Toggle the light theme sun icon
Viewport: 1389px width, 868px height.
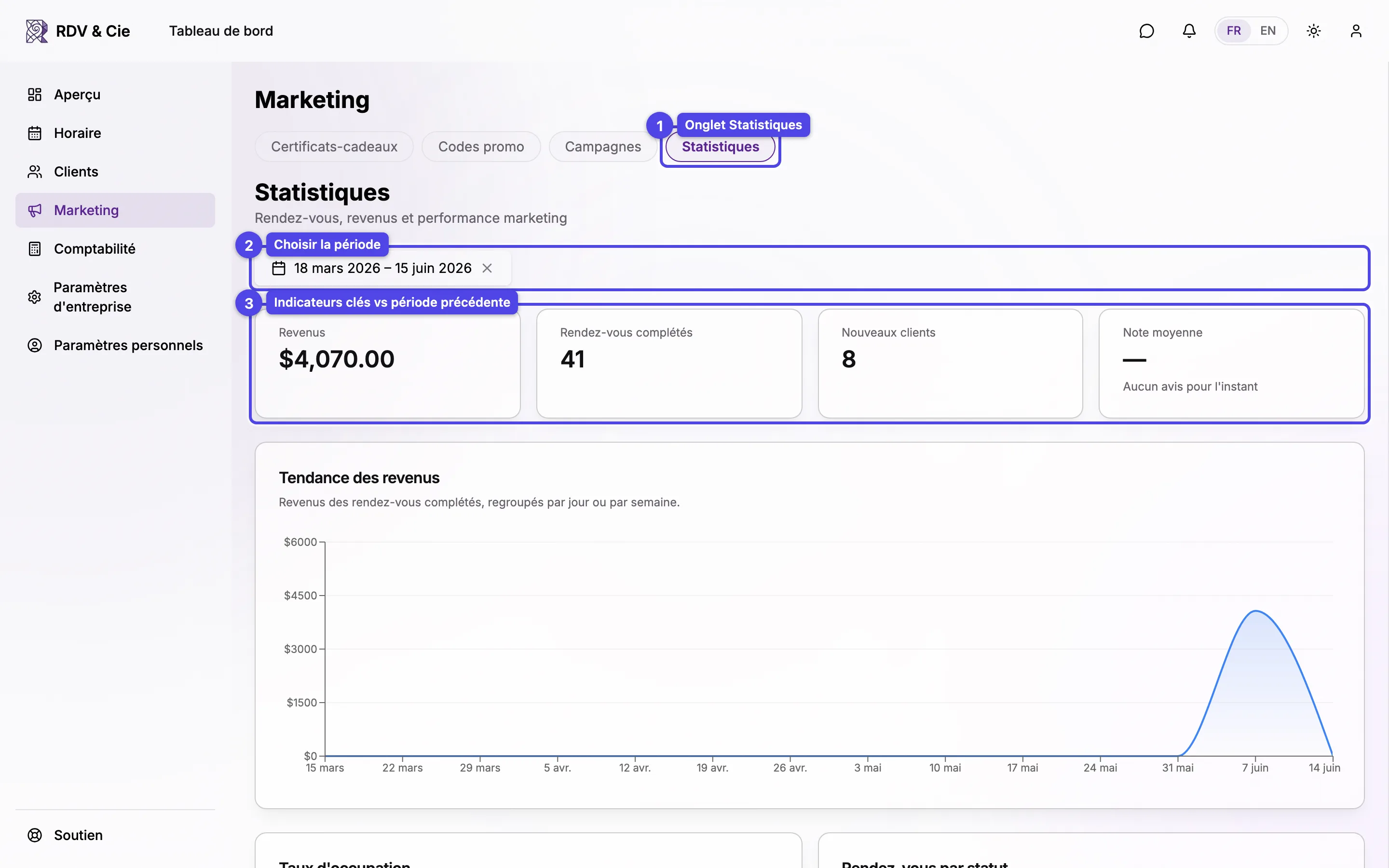click(x=1313, y=31)
